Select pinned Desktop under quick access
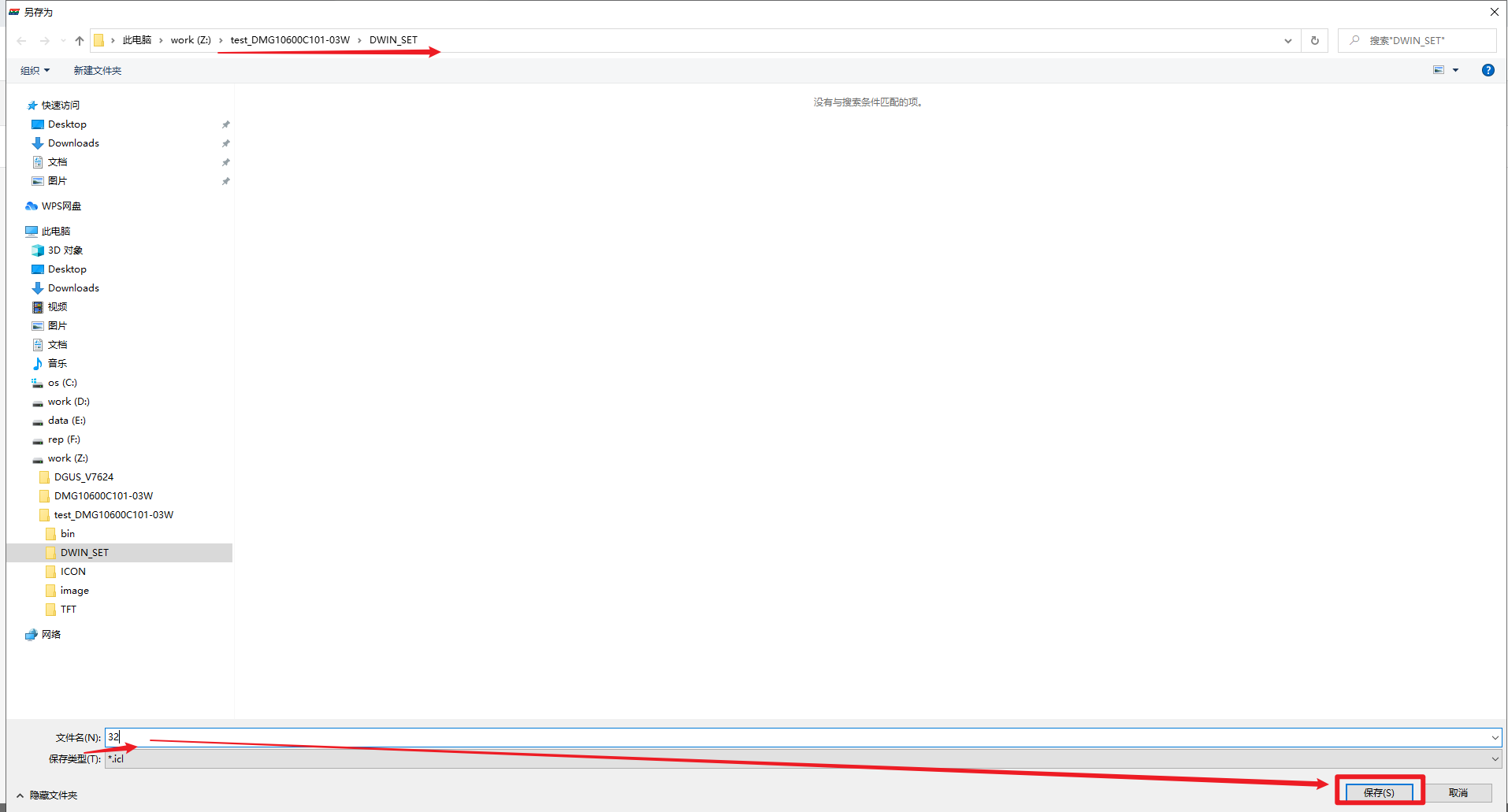Viewport: 1508px width, 812px height. click(67, 124)
